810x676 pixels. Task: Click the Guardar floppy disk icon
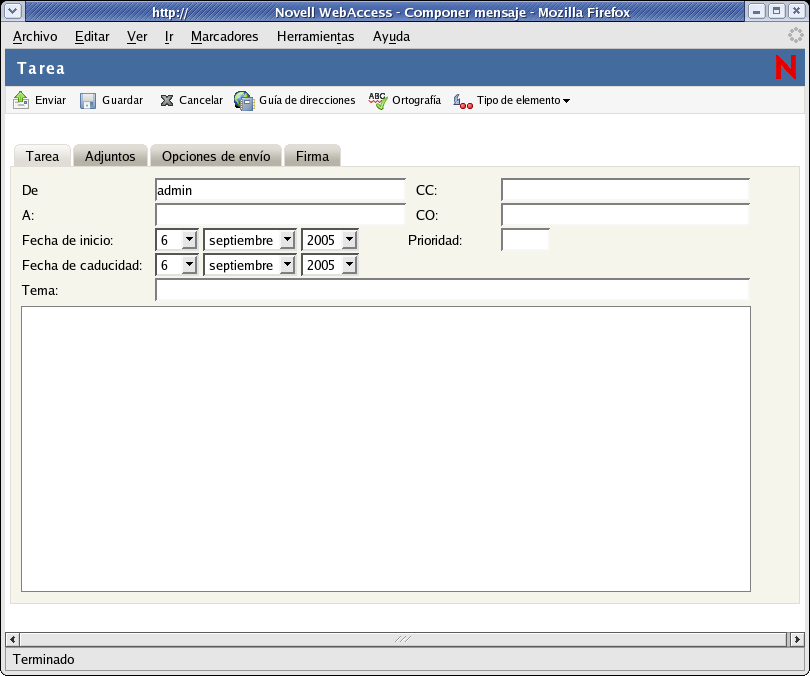(x=88, y=101)
